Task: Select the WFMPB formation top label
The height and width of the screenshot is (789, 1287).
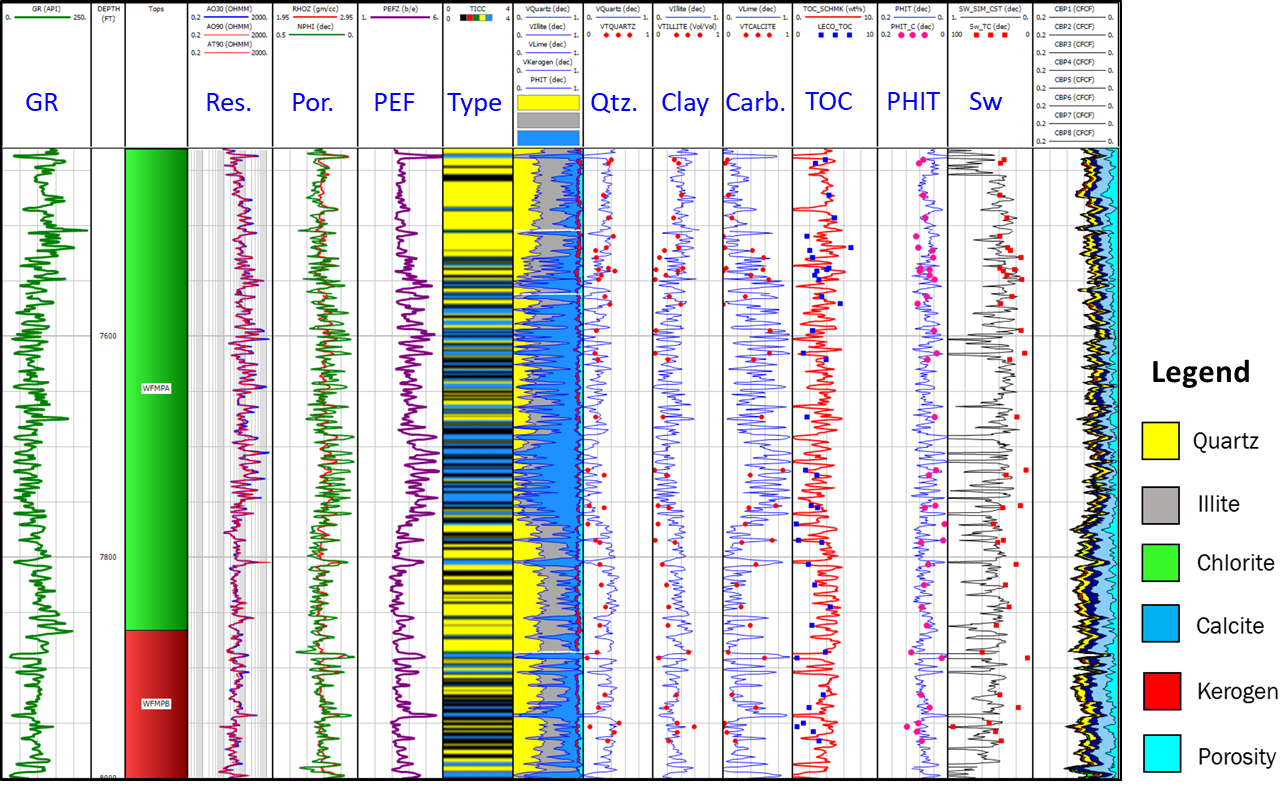Action: tap(156, 704)
